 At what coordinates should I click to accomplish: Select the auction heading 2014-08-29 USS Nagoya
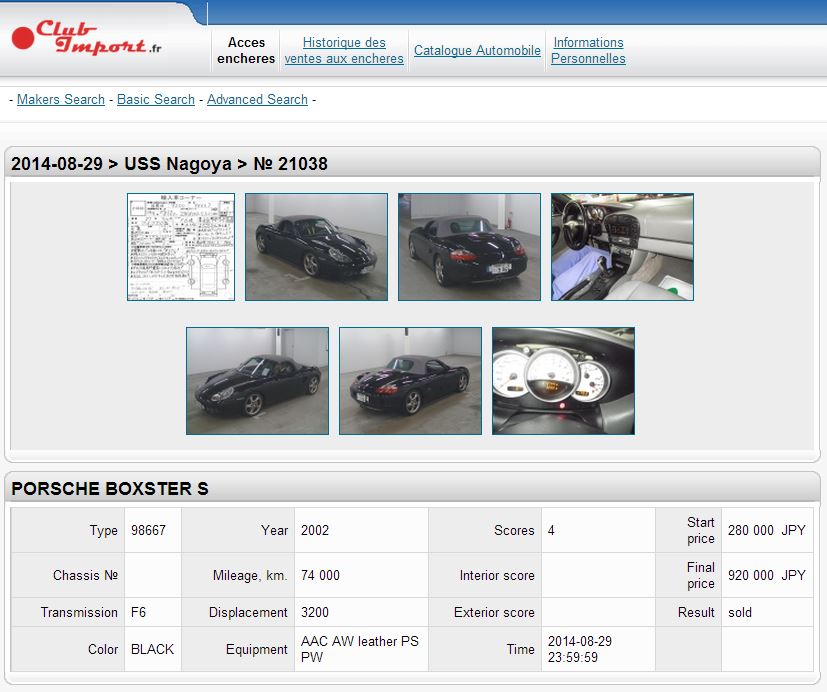(x=169, y=164)
